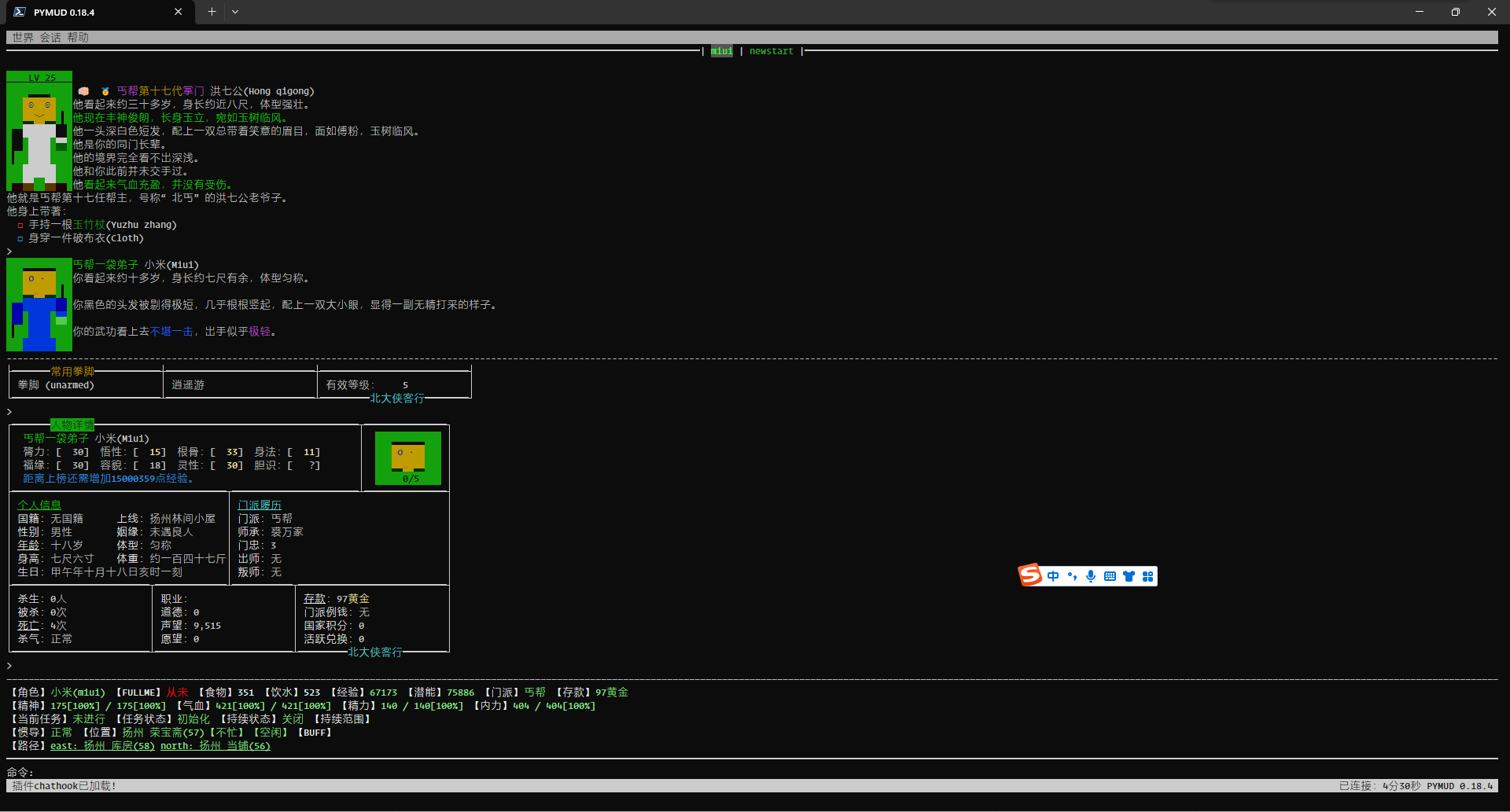Open the 会话 menu

tap(50, 37)
